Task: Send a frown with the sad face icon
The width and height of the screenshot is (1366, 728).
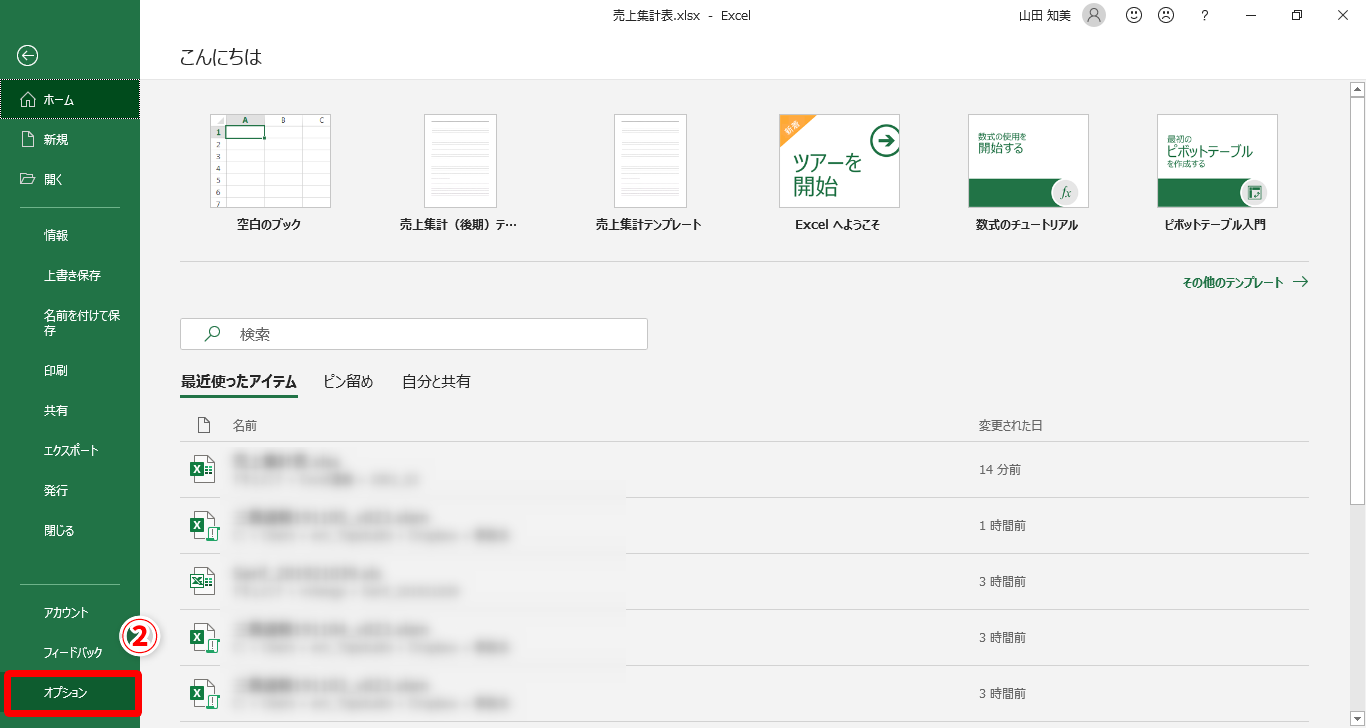Action: pyautogui.click(x=1166, y=15)
